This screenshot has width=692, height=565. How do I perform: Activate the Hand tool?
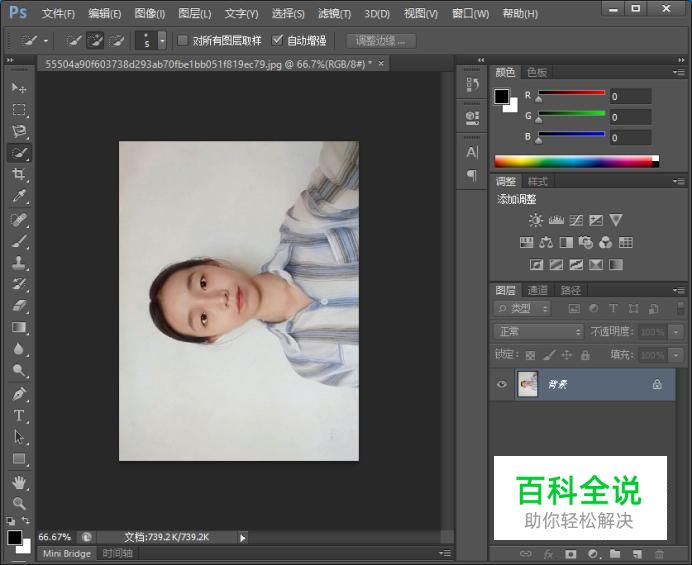18,482
